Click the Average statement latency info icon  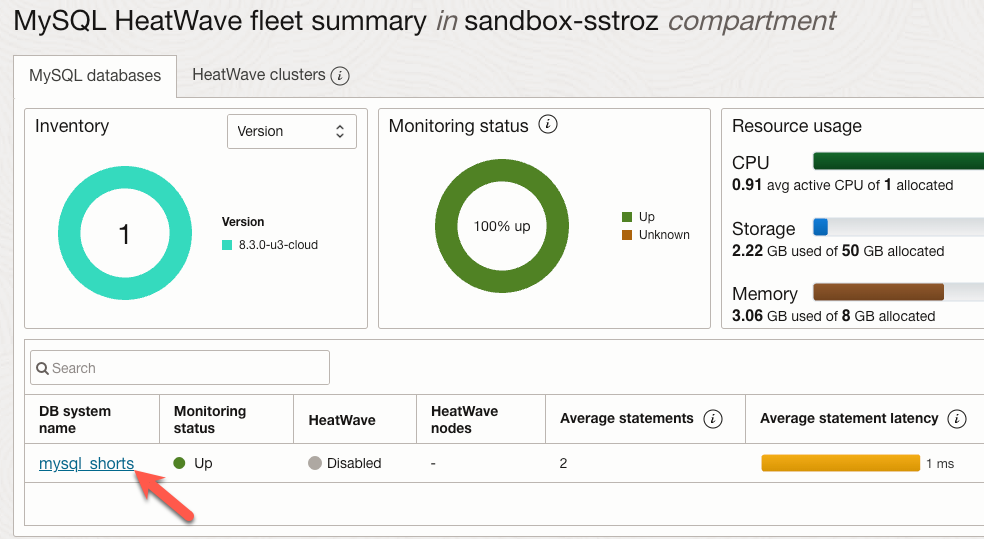pos(956,419)
